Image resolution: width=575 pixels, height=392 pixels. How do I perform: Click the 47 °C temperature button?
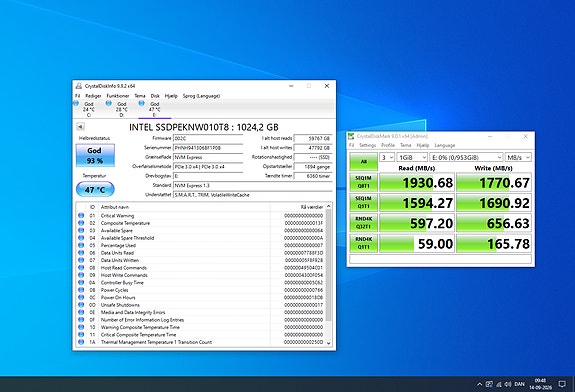95,190
